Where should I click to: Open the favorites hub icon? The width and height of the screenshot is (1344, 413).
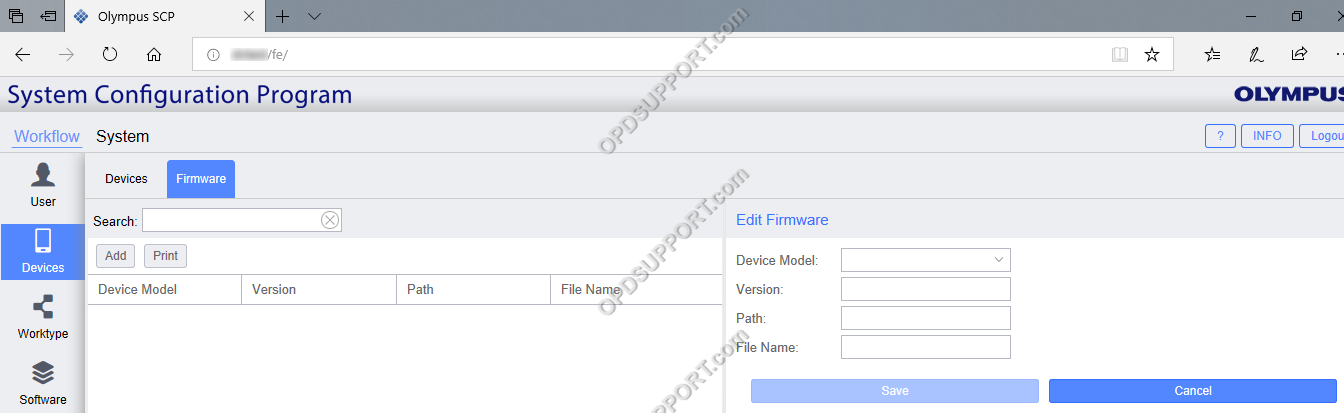tap(1212, 55)
